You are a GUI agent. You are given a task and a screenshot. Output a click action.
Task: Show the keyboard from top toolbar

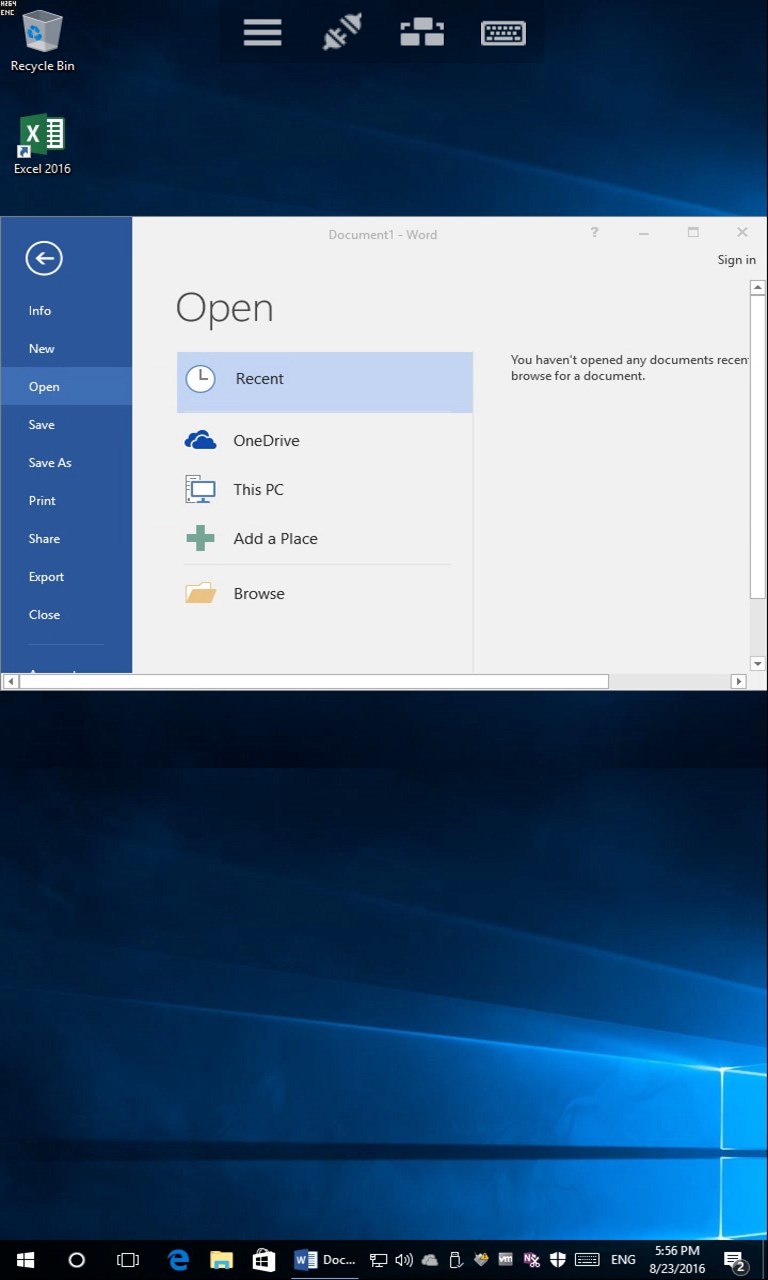(x=503, y=32)
